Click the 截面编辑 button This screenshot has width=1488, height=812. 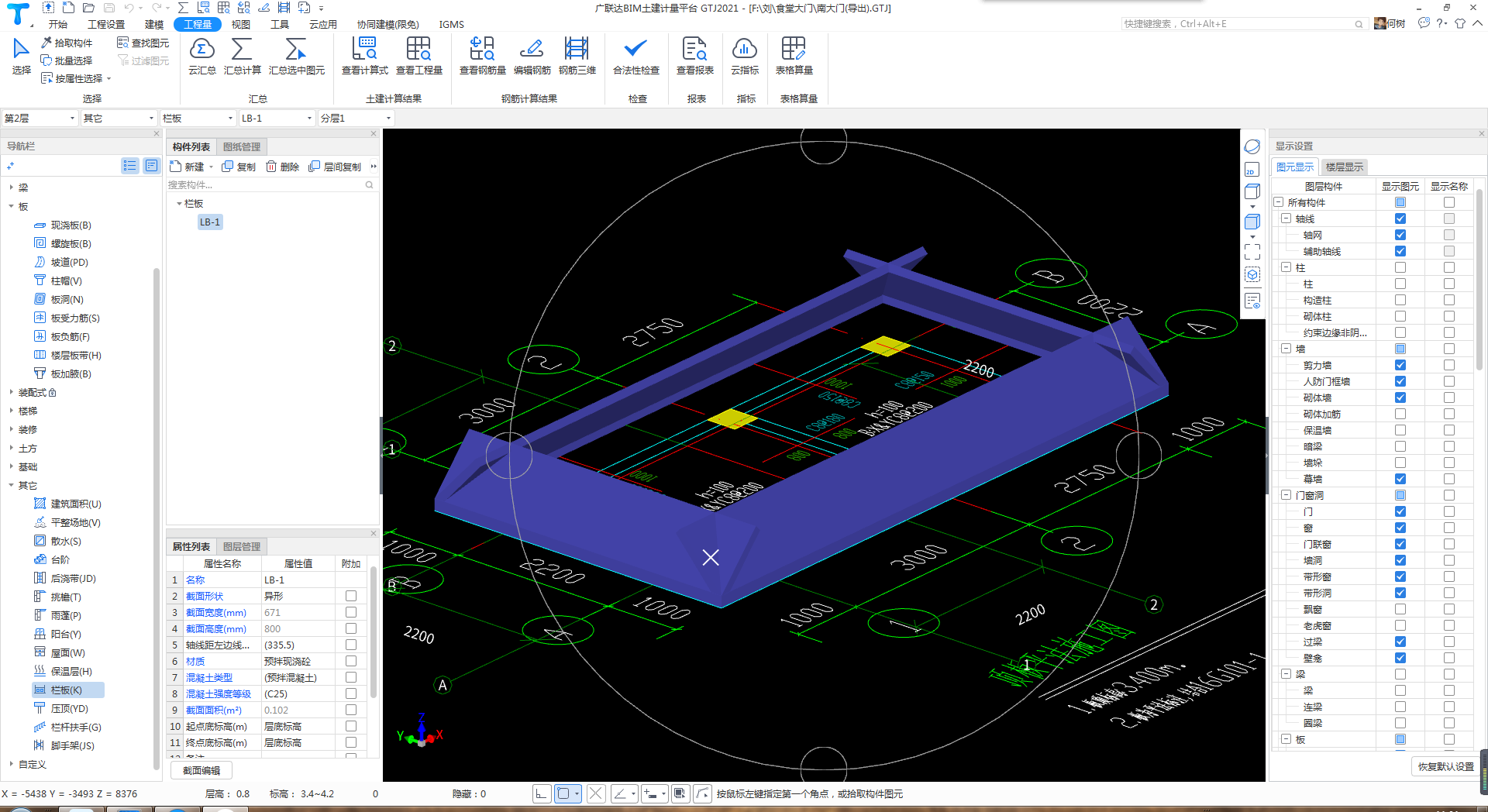pyautogui.click(x=201, y=770)
